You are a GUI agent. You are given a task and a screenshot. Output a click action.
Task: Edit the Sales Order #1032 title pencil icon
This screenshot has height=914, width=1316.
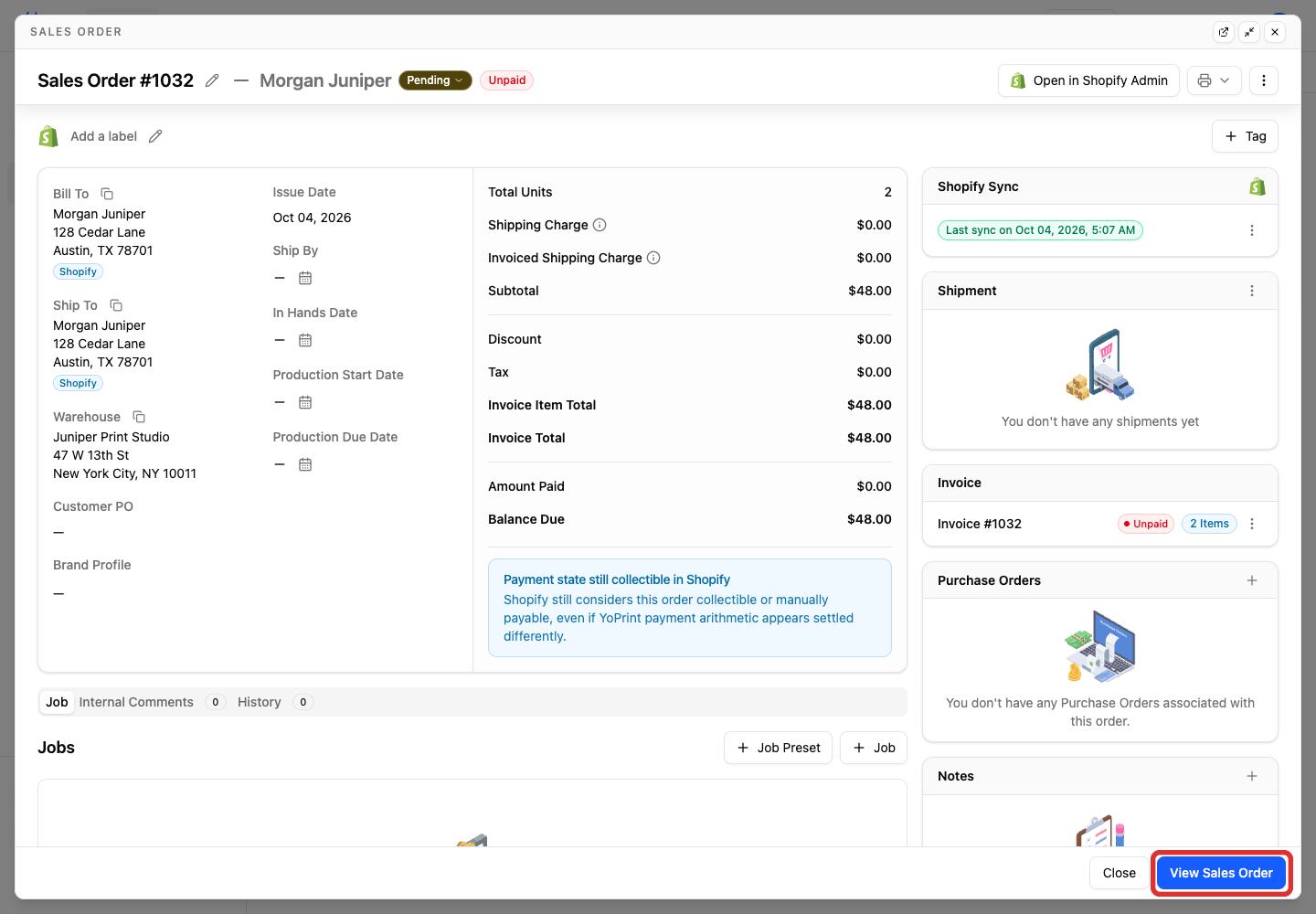pos(212,80)
